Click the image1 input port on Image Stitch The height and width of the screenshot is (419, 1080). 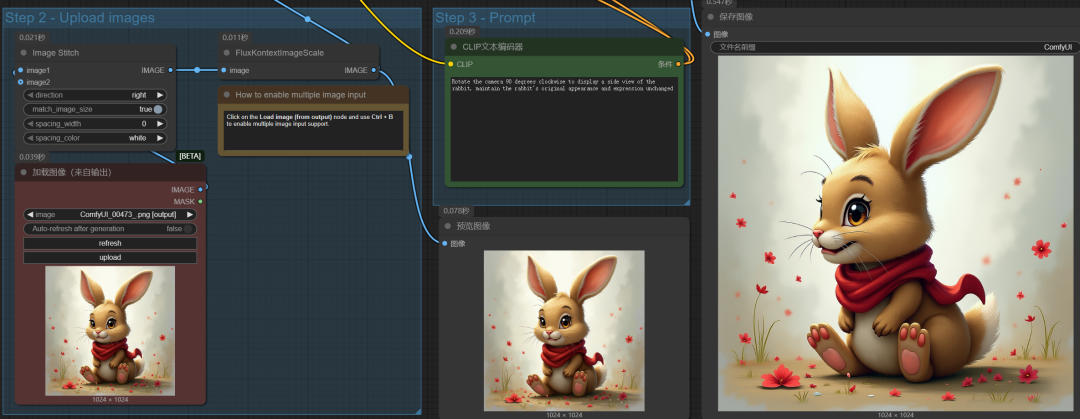21,70
